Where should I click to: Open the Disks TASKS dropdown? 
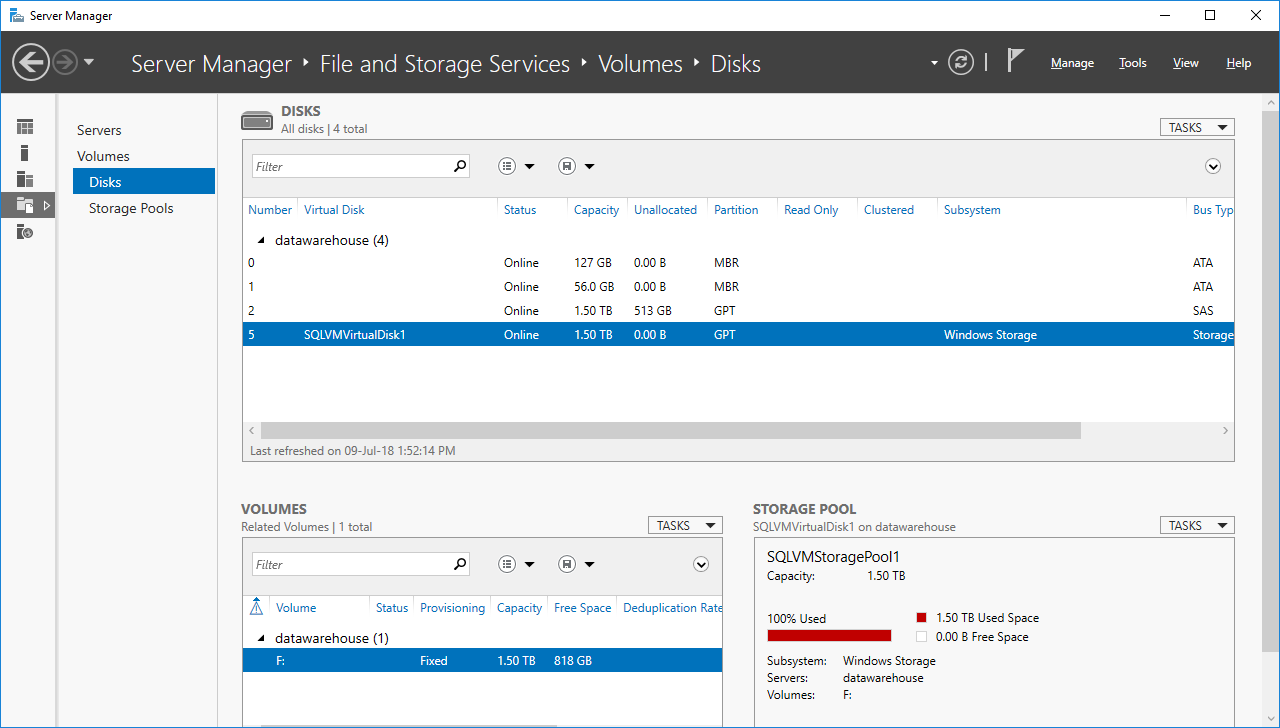coord(1197,127)
